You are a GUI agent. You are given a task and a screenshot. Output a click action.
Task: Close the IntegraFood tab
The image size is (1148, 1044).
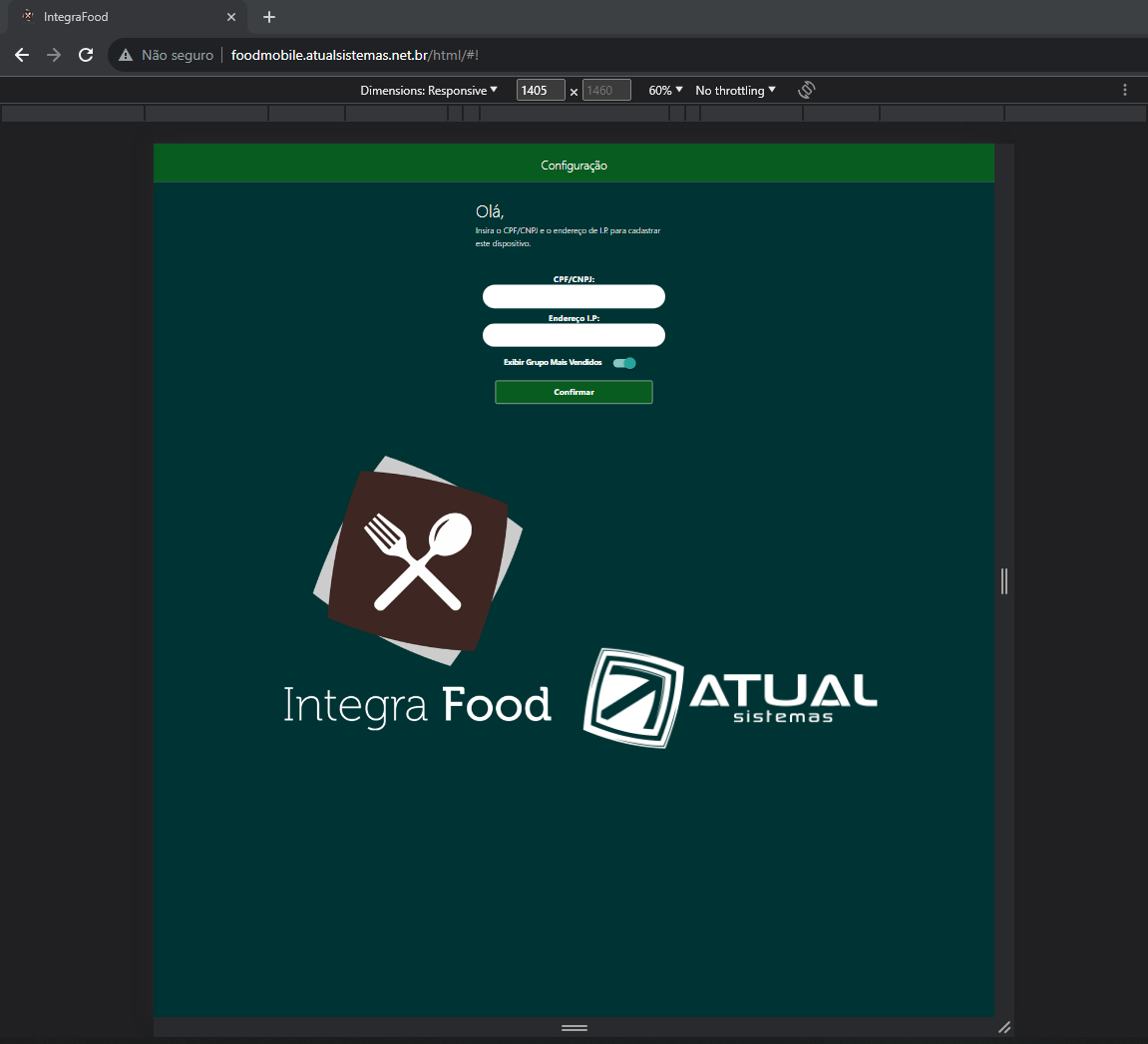point(231,17)
